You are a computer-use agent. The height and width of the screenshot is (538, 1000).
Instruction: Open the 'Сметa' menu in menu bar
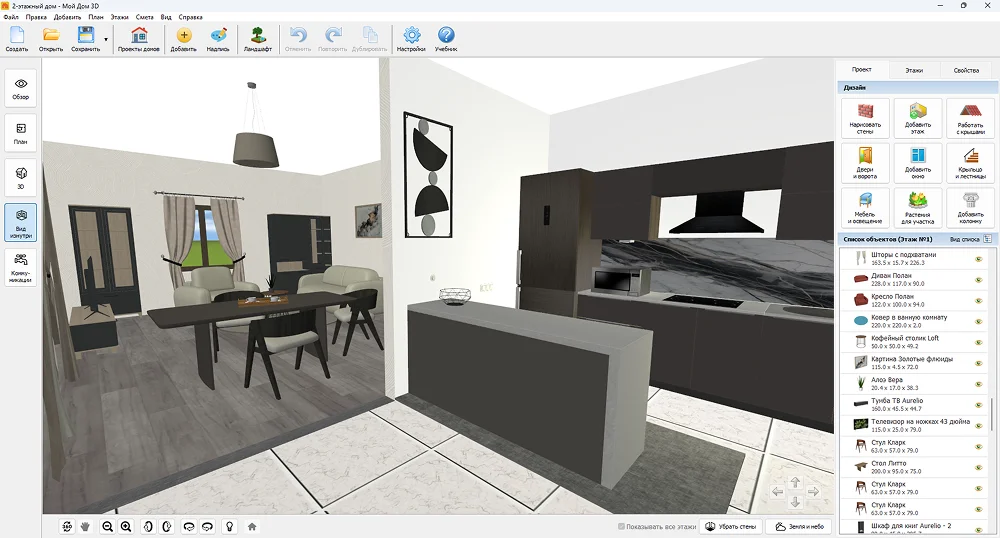pyautogui.click(x=144, y=17)
